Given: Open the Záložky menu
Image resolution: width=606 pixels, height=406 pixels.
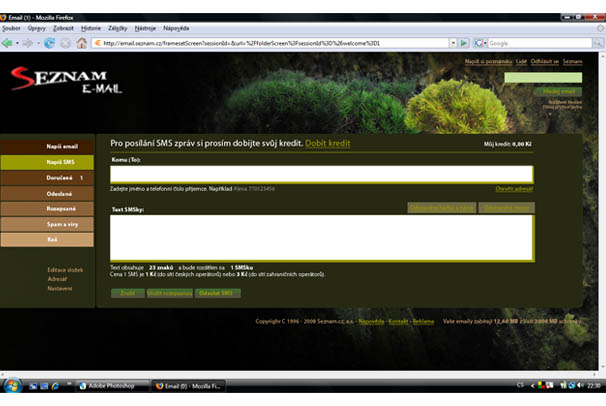Looking at the screenshot, I should (x=118, y=29).
